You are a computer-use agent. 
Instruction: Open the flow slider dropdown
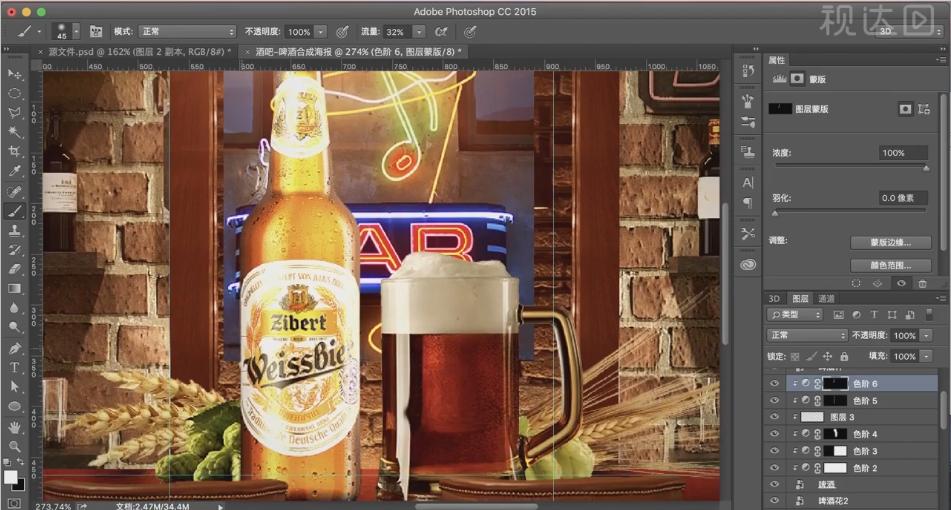click(x=418, y=32)
